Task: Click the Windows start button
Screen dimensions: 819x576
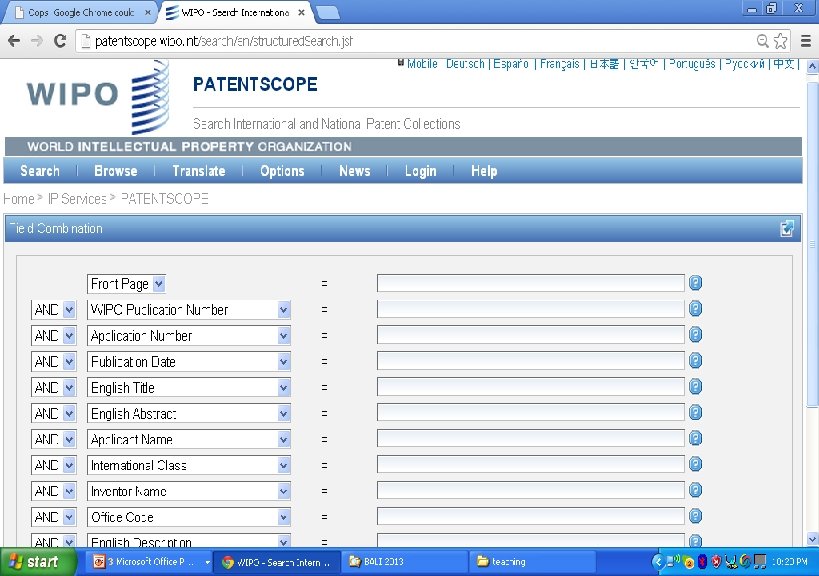Action: click(x=38, y=562)
